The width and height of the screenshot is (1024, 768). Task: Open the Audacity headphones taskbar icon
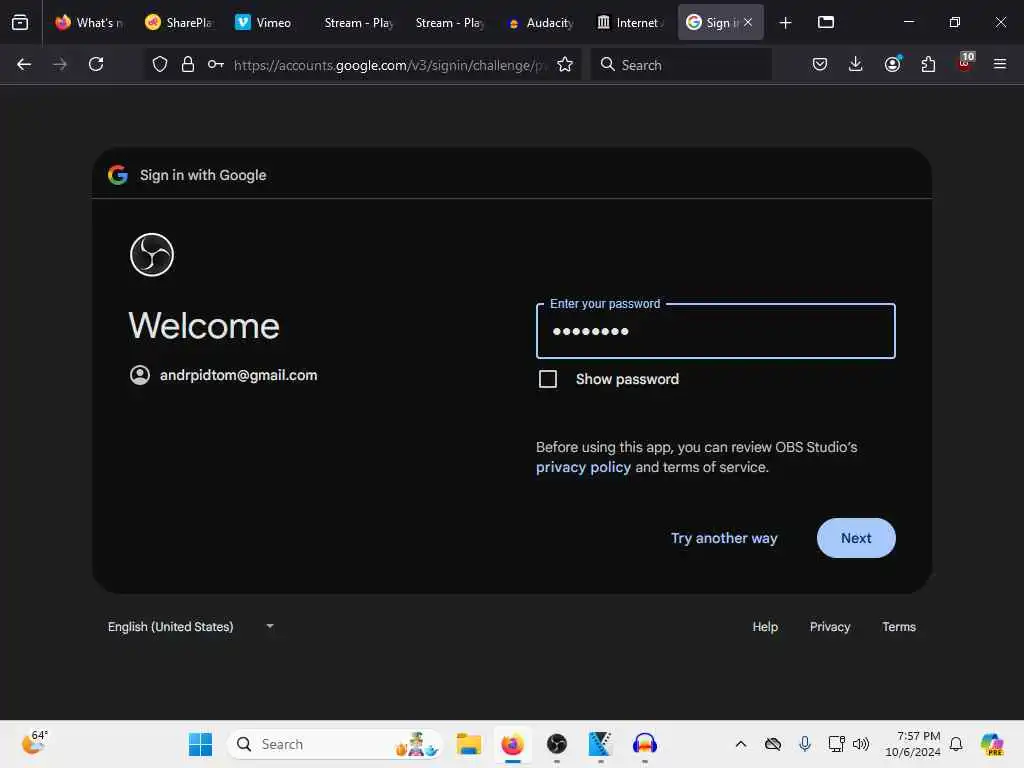click(645, 744)
